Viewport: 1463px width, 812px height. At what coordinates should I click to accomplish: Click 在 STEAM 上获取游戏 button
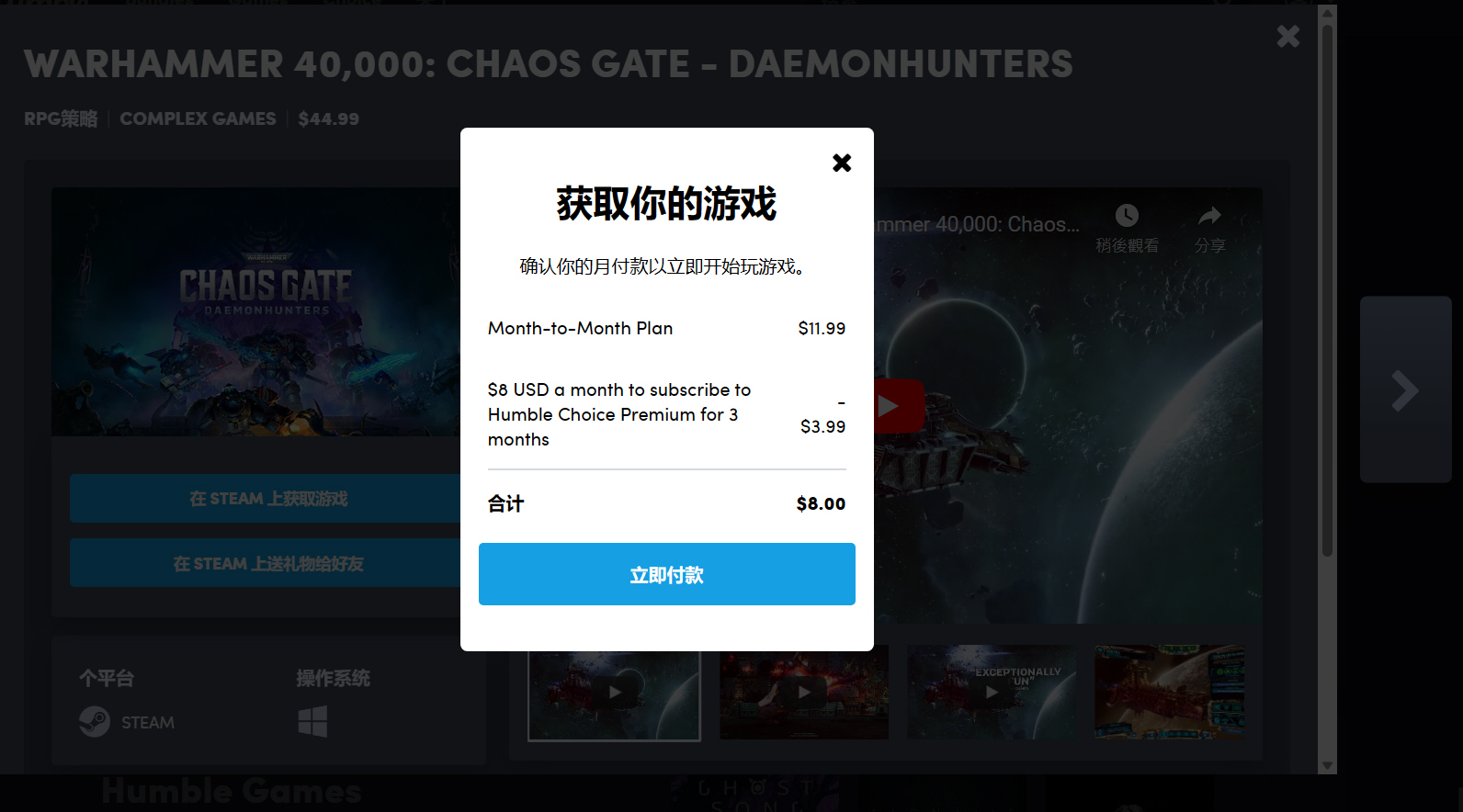(x=267, y=499)
